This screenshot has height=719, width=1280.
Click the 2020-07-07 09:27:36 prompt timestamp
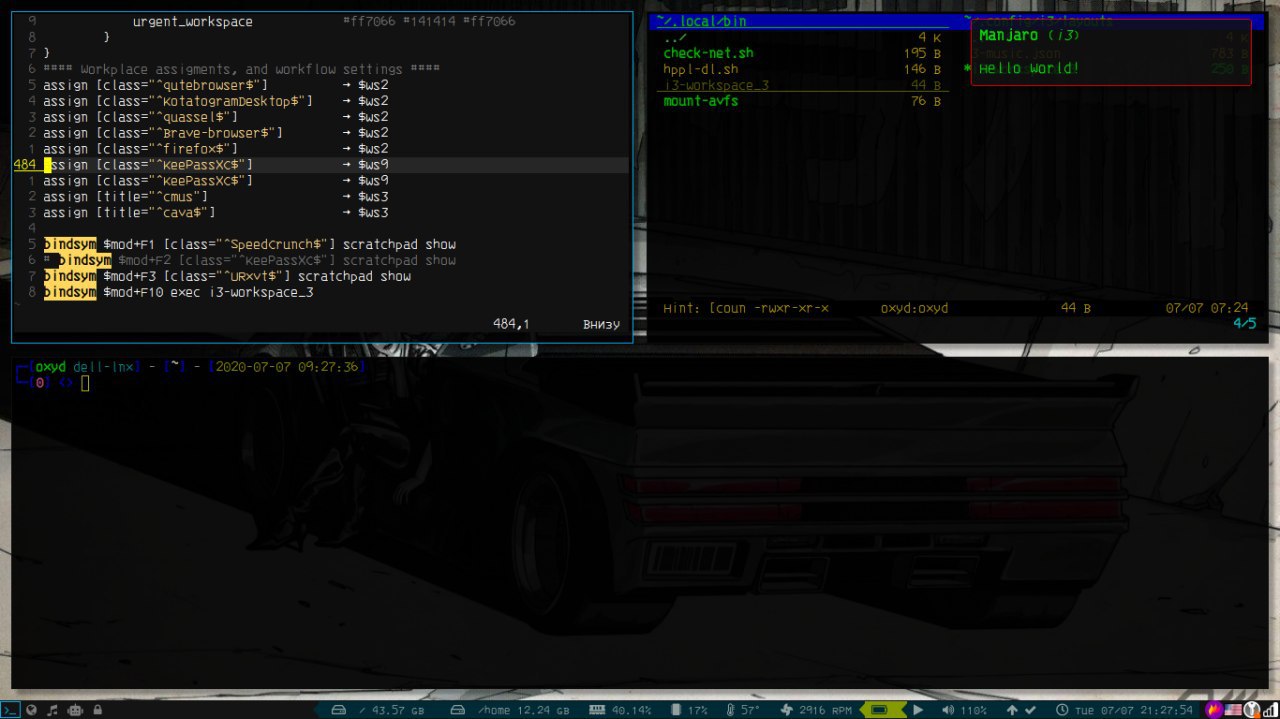click(287, 367)
